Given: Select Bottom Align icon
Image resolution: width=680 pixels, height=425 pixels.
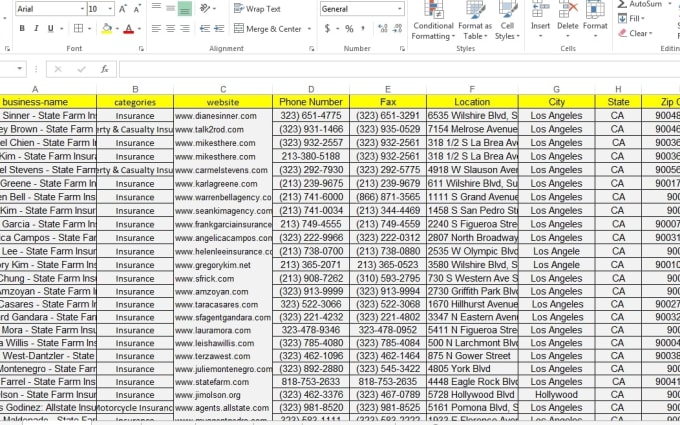Looking at the screenshot, I should click(185, 9).
